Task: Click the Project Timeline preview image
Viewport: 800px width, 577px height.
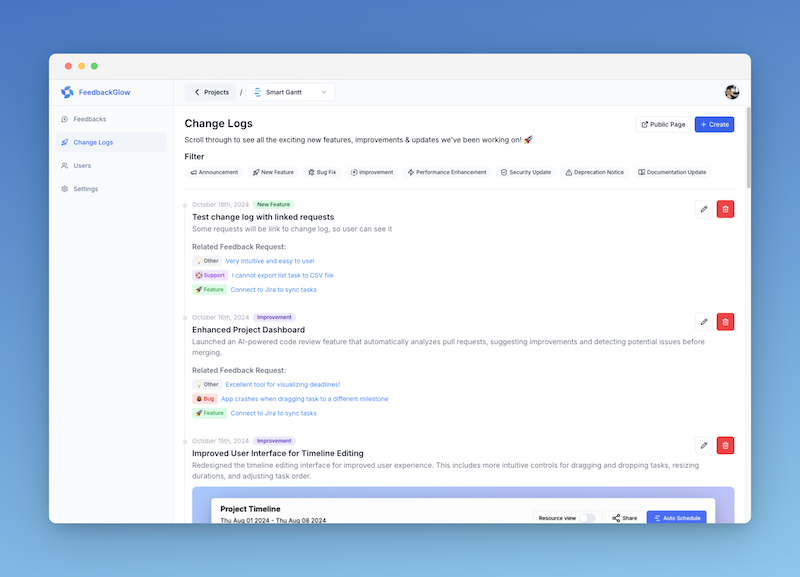Action: pos(463,505)
